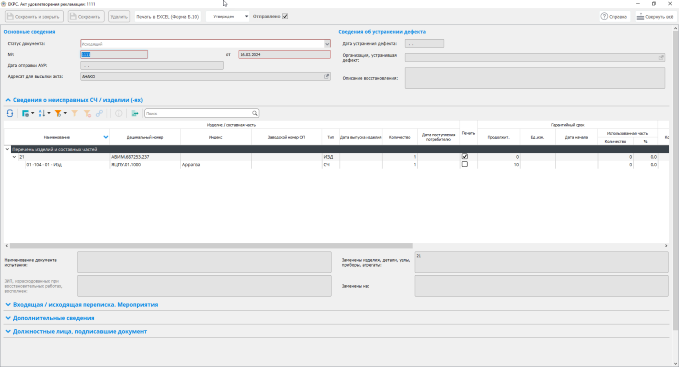Select the tree row '01 -104 - 01 - Изд.'
The width and height of the screenshot is (679, 367).
(x=336, y=165)
